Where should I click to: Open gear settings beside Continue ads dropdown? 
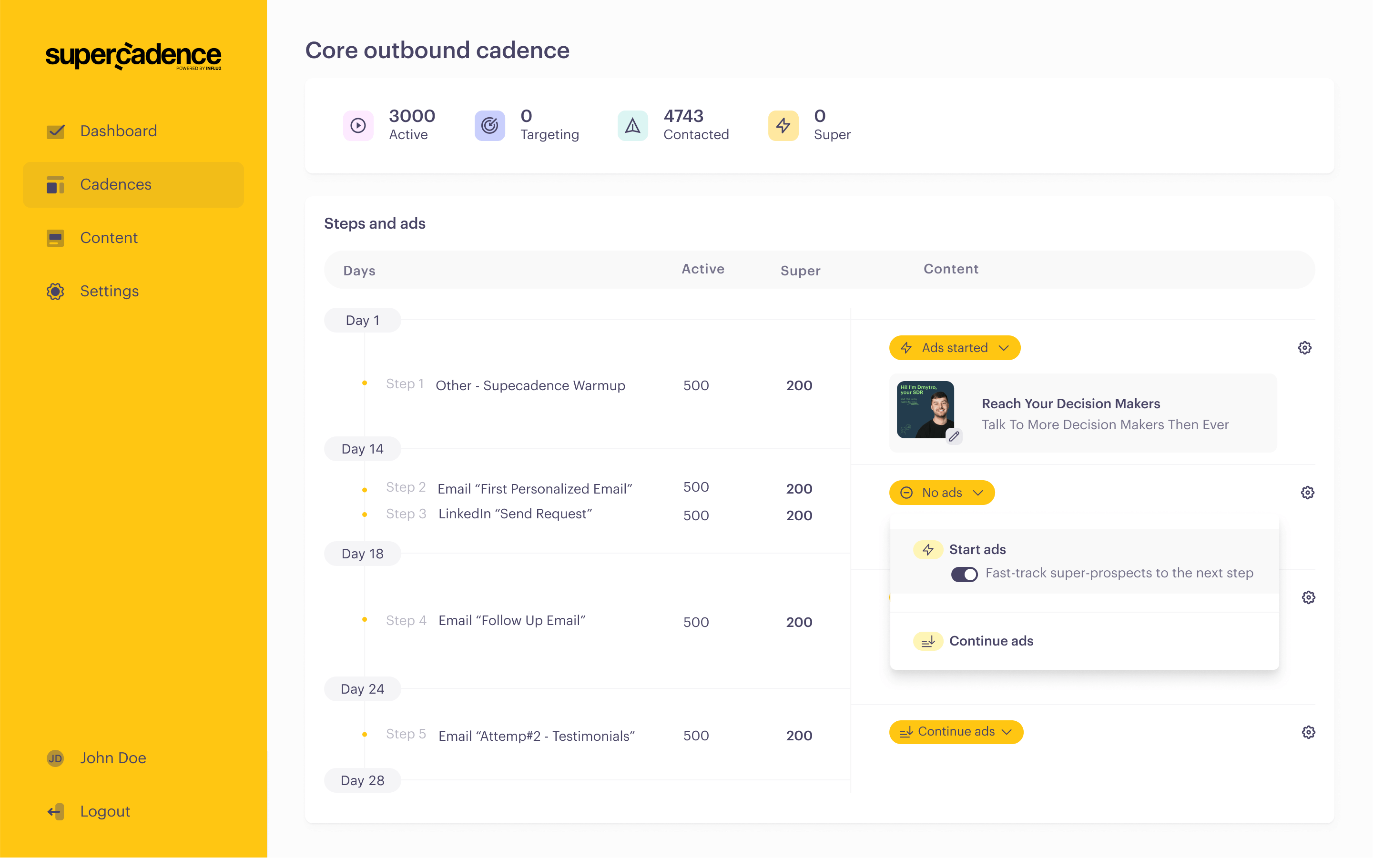tap(1308, 732)
